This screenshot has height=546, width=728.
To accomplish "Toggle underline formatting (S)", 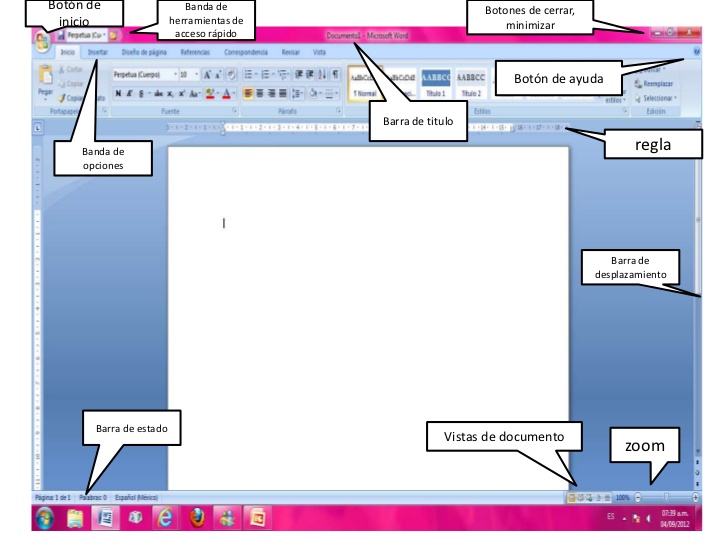I will point(141,93).
